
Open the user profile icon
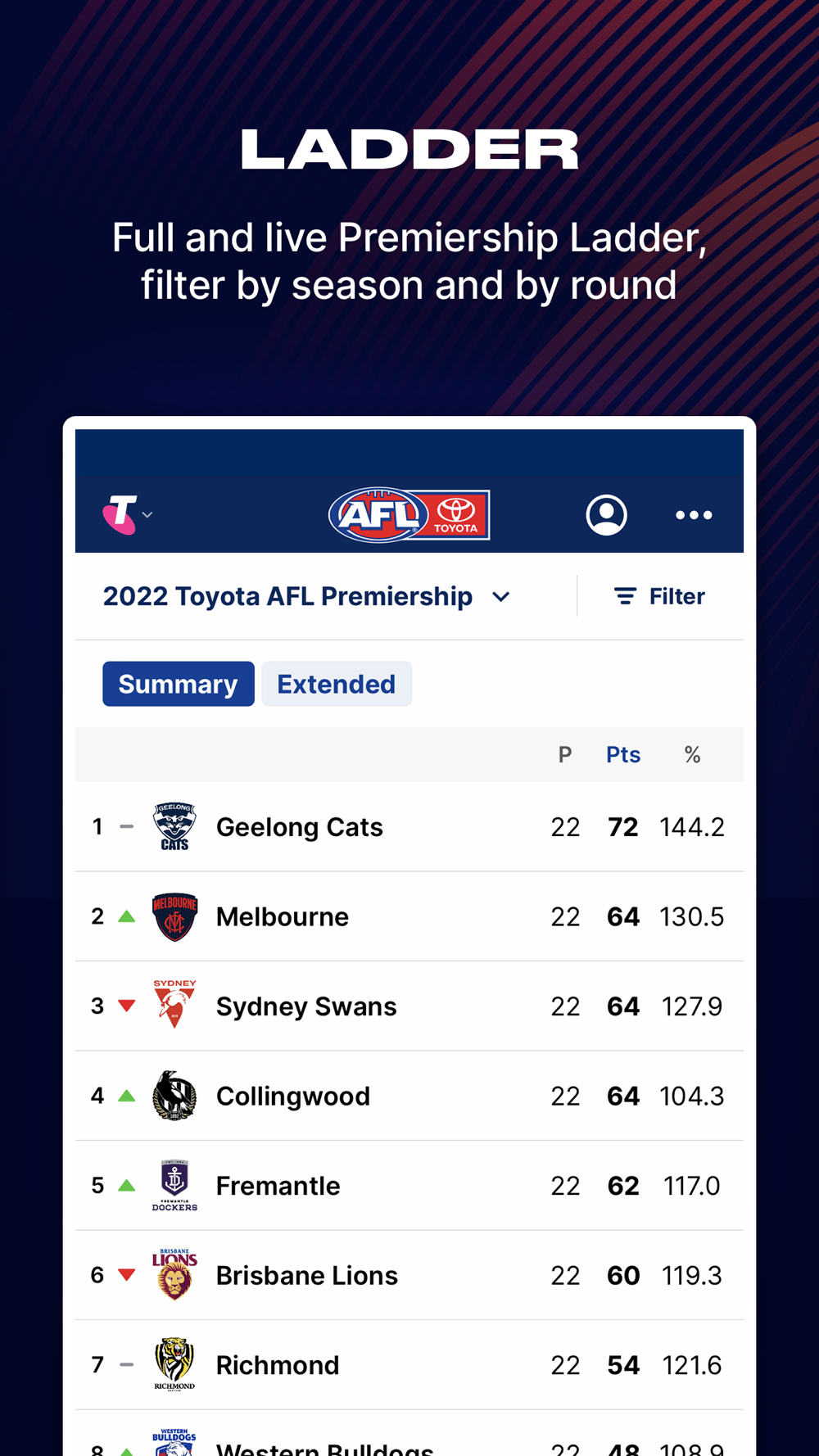point(606,515)
